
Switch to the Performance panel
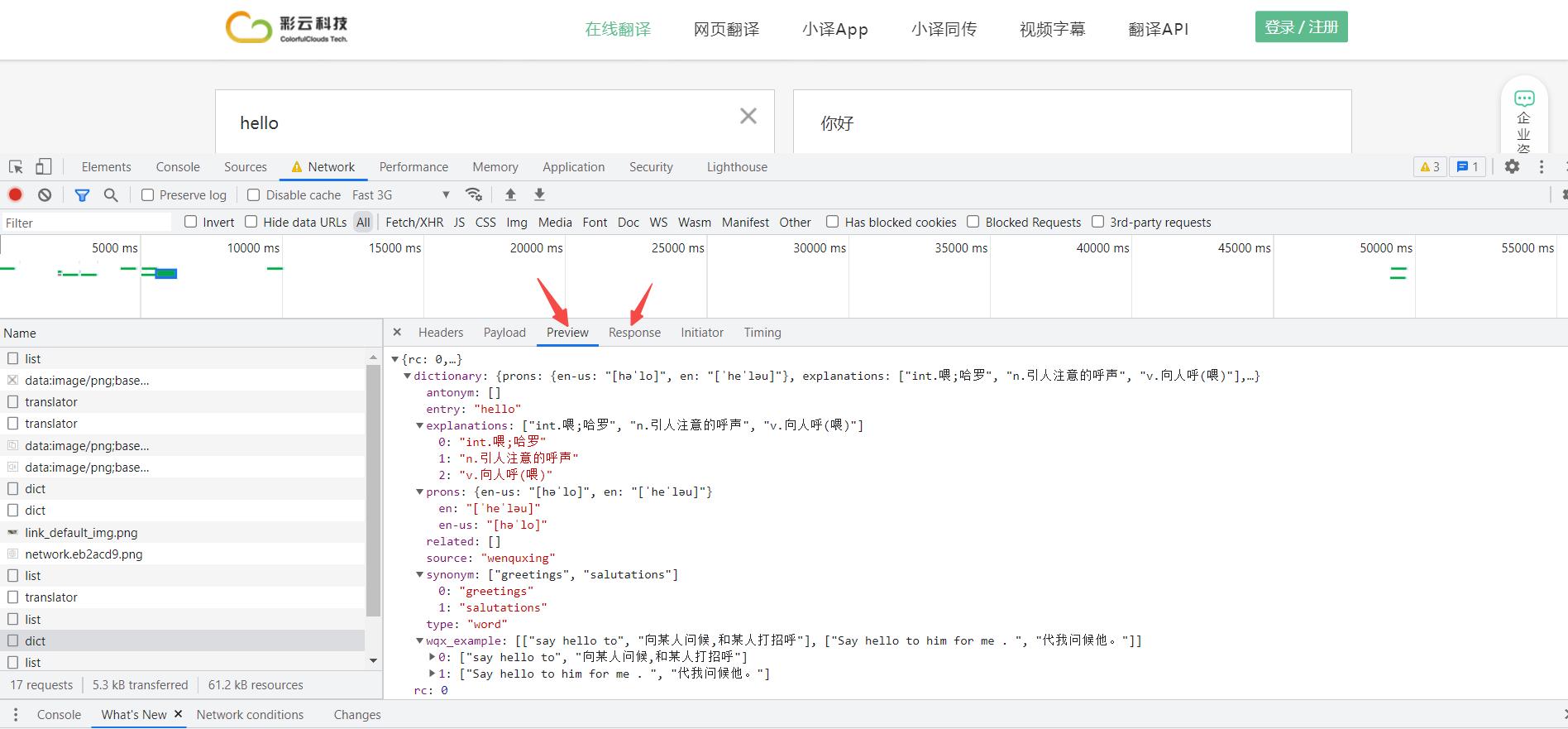pyautogui.click(x=414, y=167)
